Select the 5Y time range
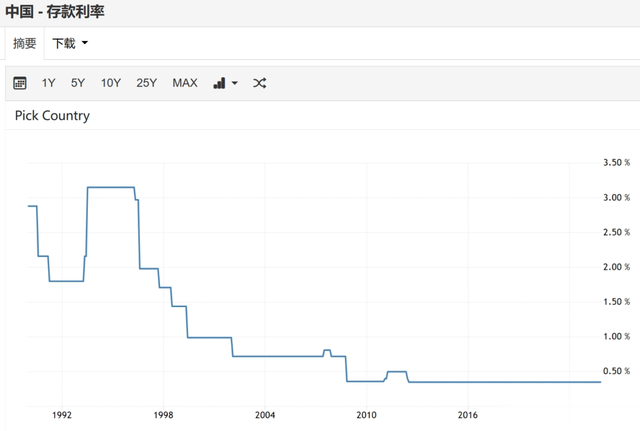The image size is (640, 431). (x=78, y=83)
